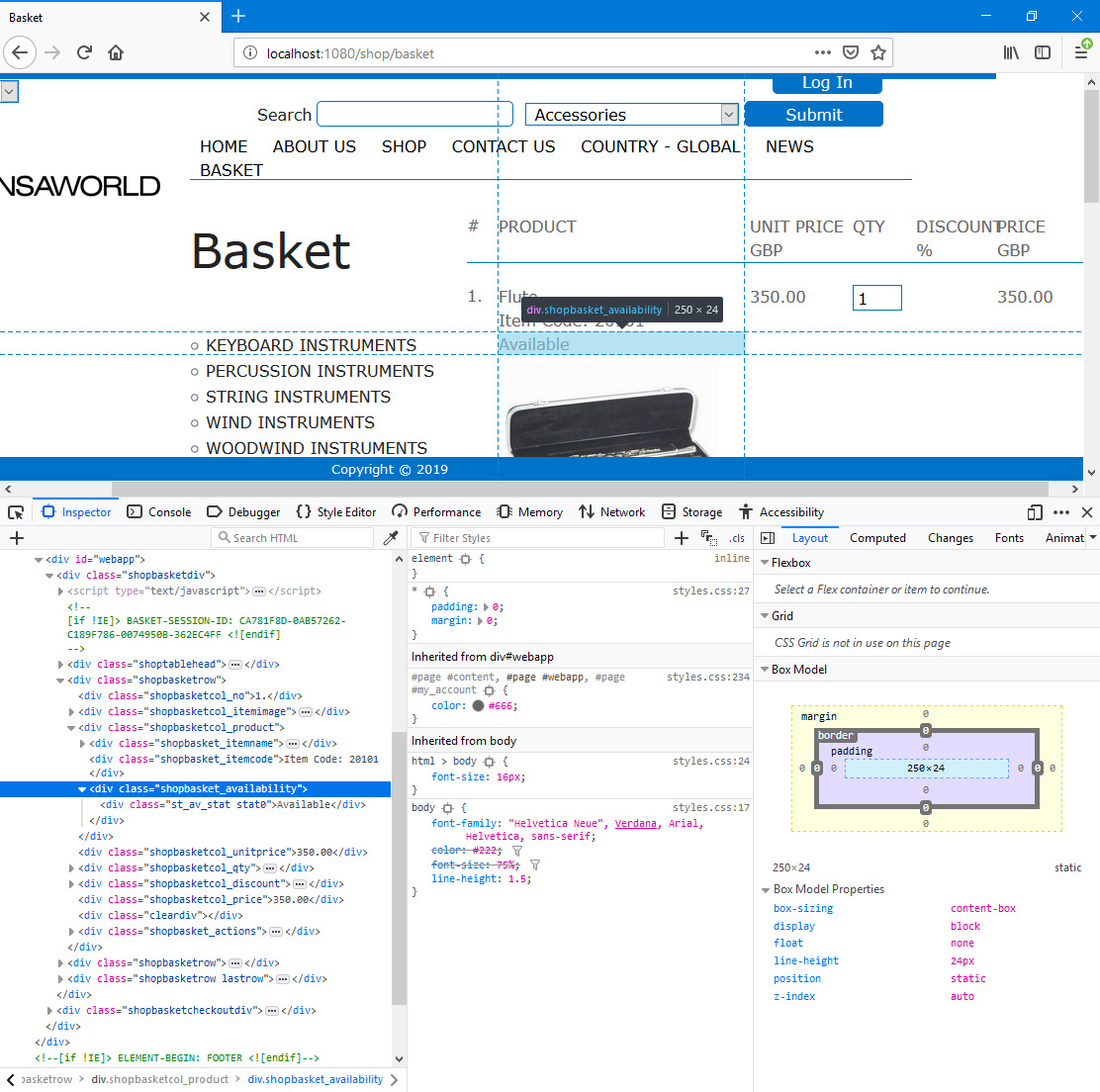Open WIND INSTRUMENTS category link

click(x=290, y=422)
